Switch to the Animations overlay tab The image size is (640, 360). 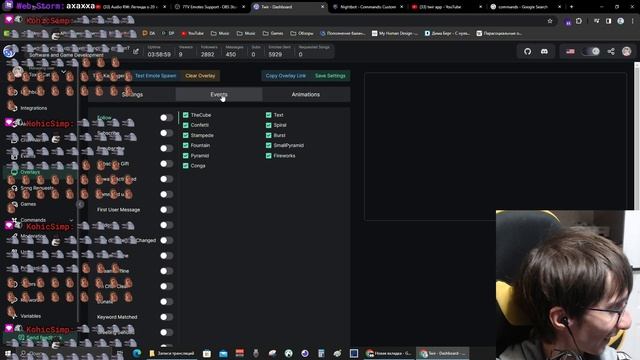[x=306, y=94]
